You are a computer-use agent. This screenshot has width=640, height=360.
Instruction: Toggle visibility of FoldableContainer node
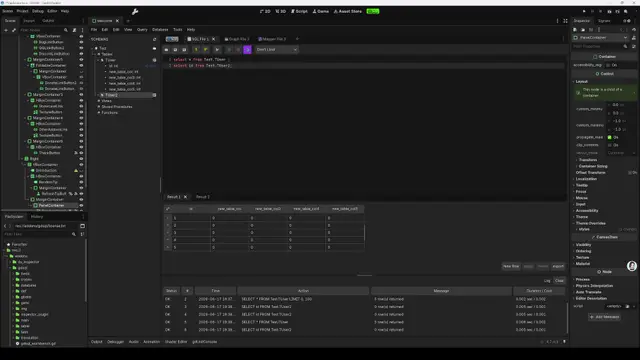81,65
